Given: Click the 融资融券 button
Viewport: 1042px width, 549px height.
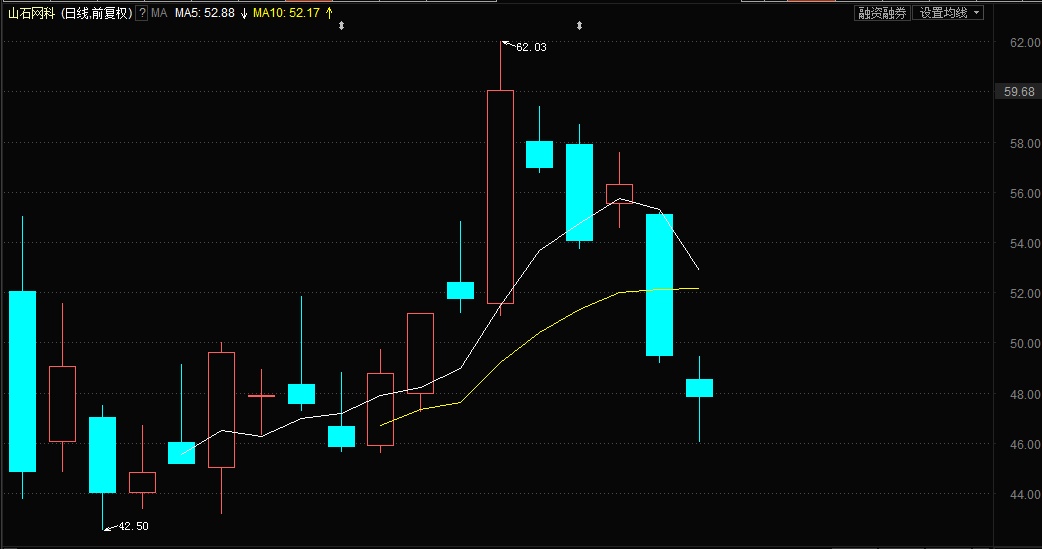Looking at the screenshot, I should click(882, 13).
